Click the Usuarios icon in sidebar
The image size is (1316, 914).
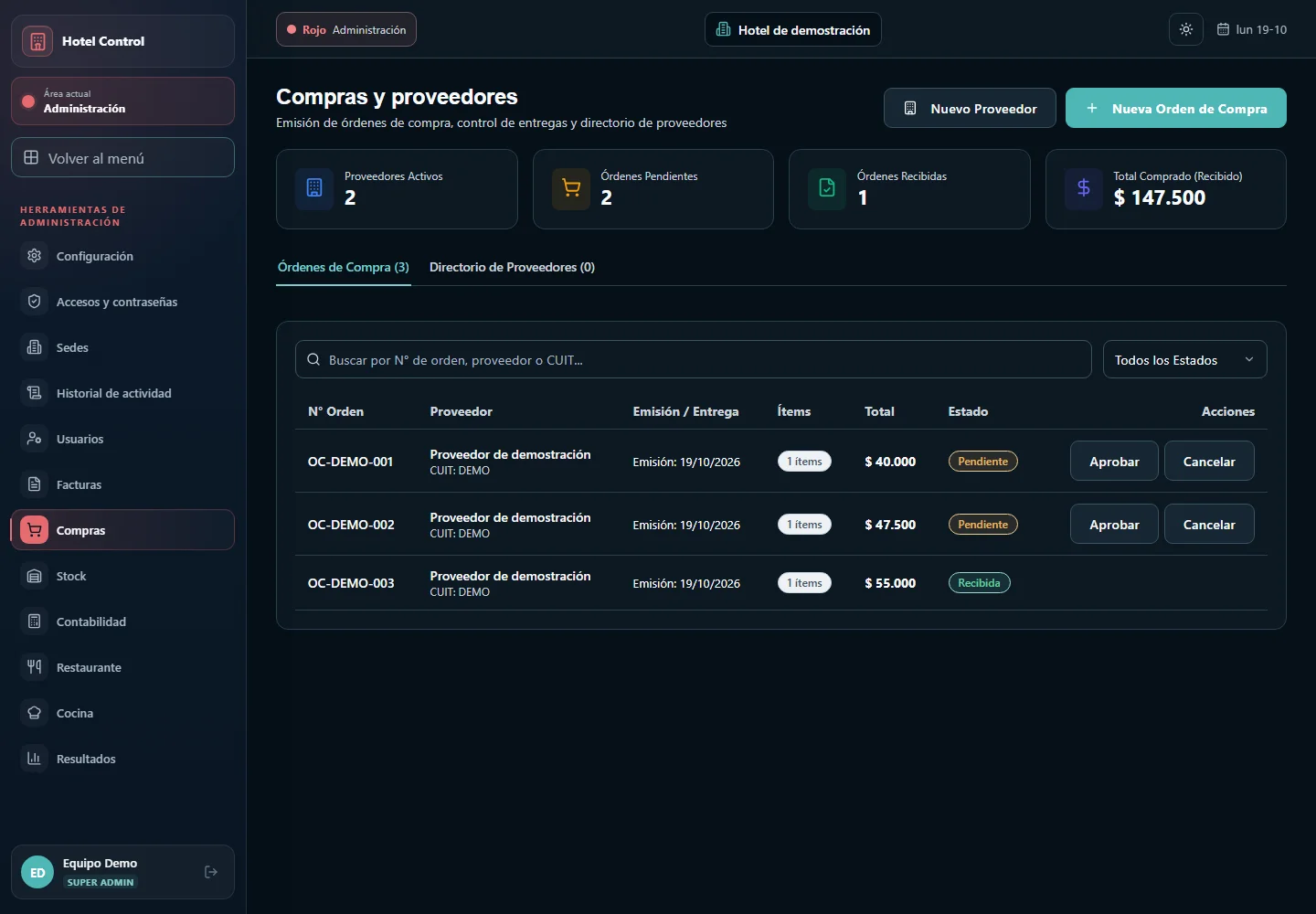pyautogui.click(x=34, y=439)
